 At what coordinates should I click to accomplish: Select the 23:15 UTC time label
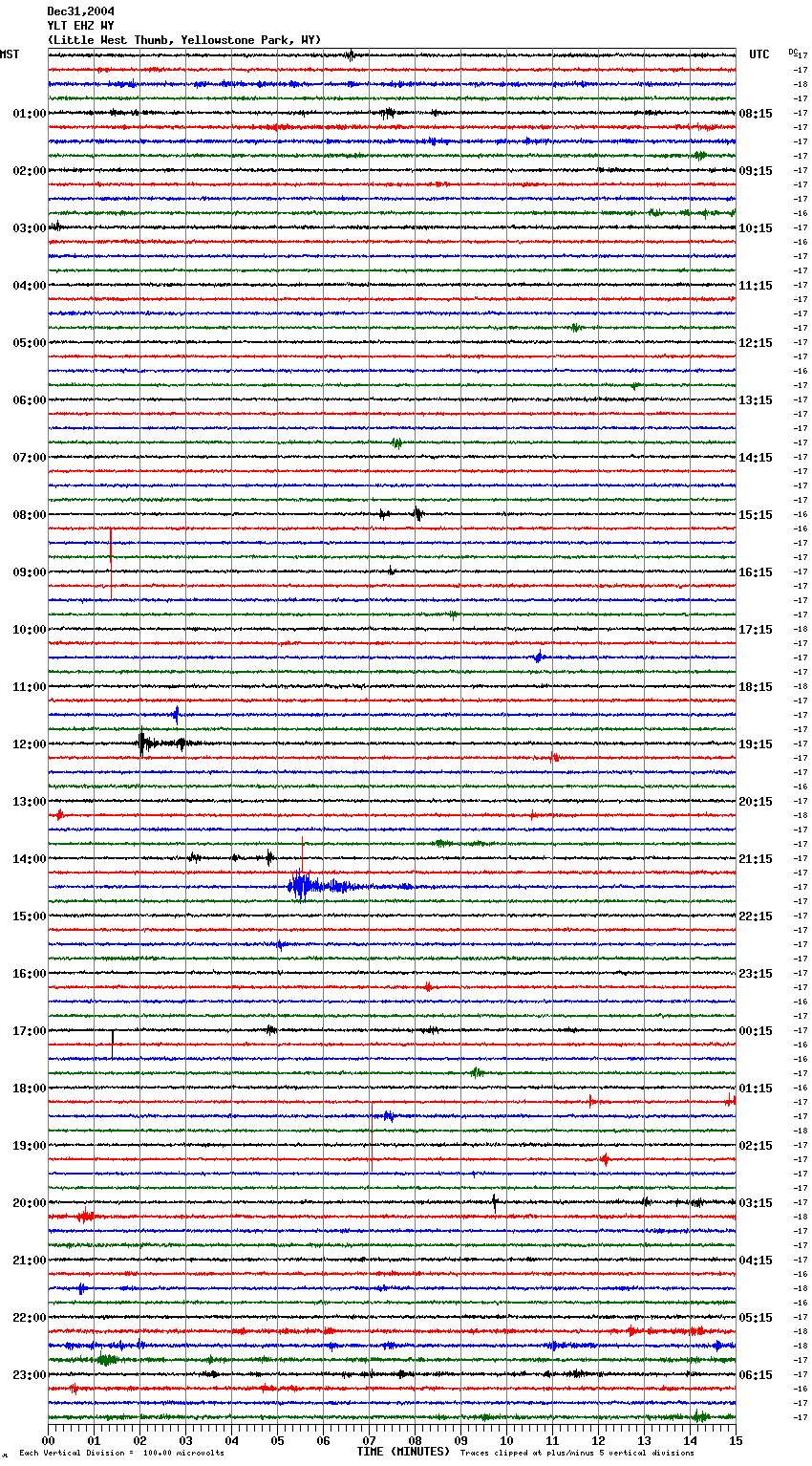coord(756,974)
